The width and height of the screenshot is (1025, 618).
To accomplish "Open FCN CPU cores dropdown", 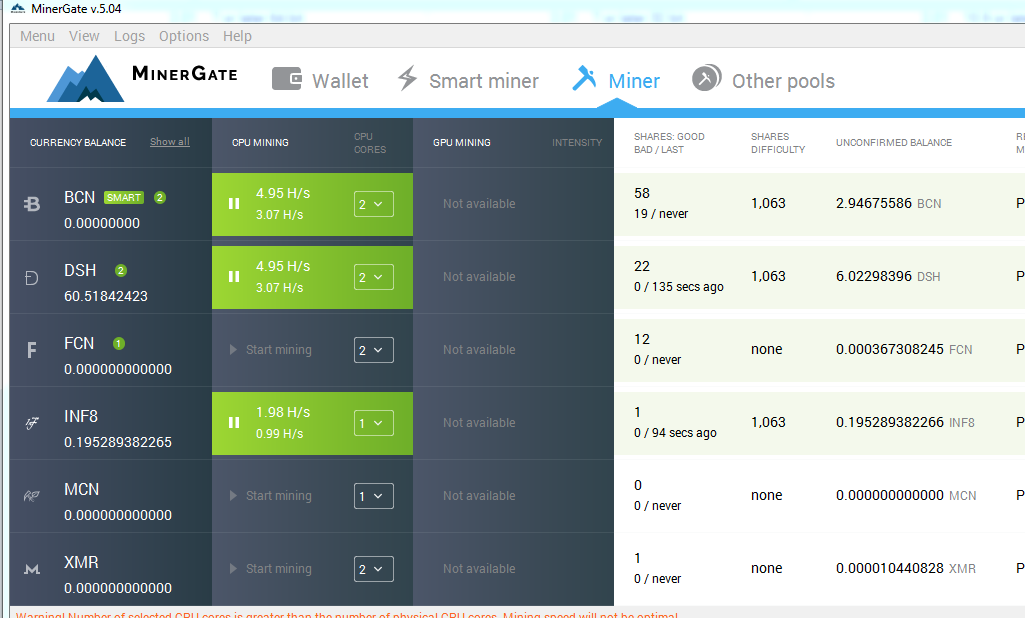I will point(374,350).
